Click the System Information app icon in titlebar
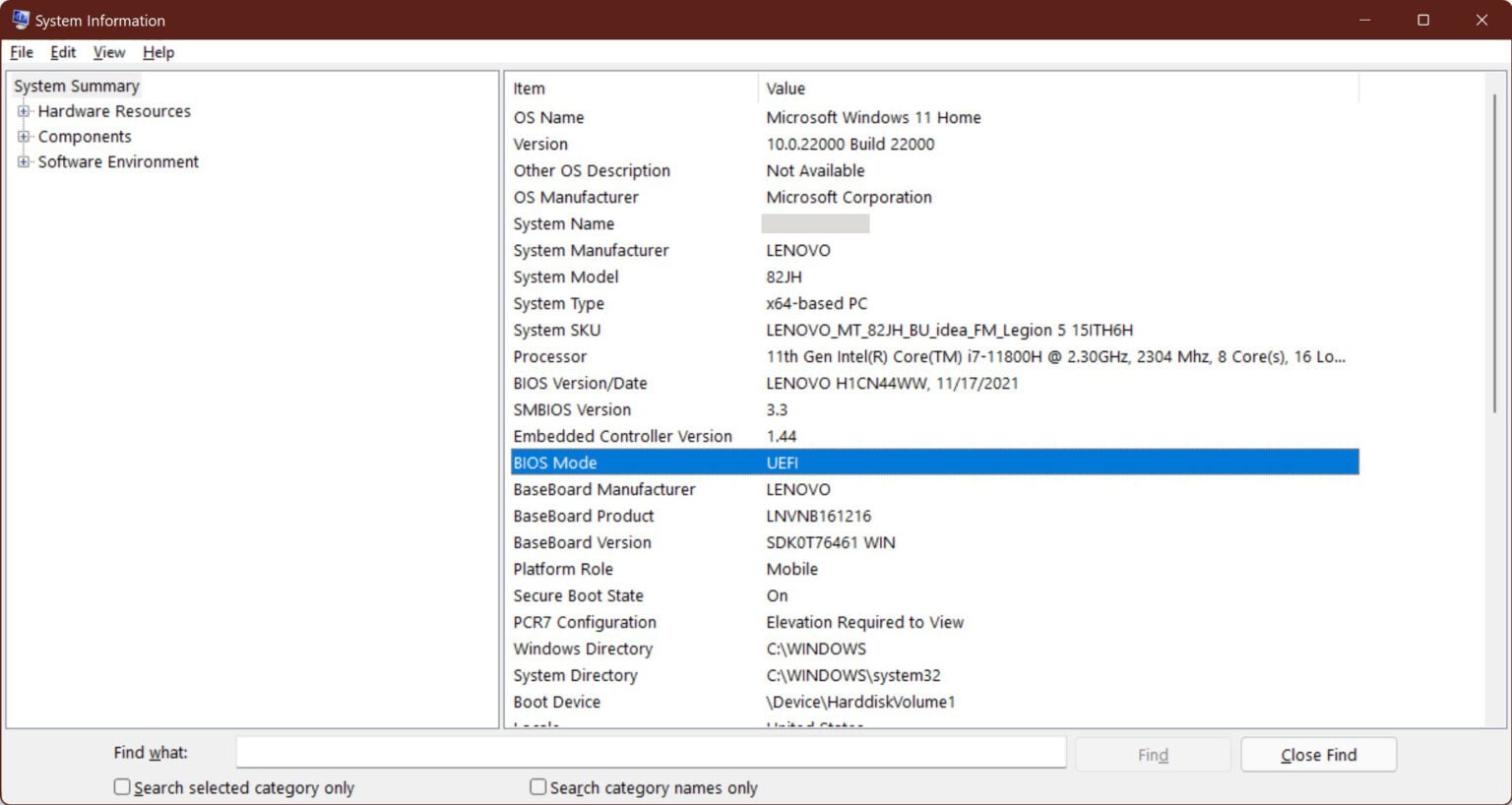 pyautogui.click(x=18, y=19)
